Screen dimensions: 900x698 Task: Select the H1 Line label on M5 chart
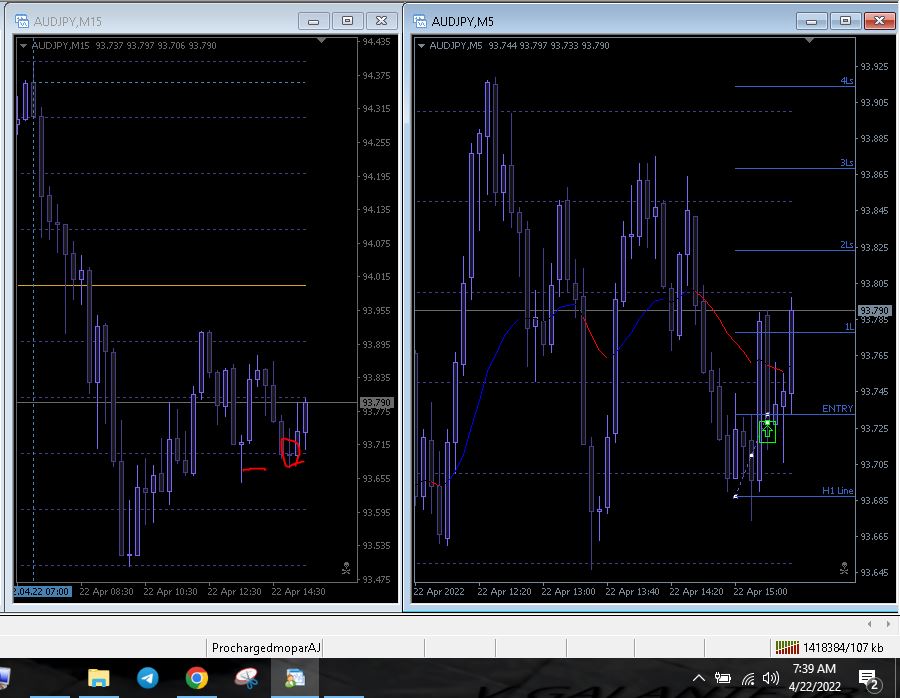pos(837,491)
